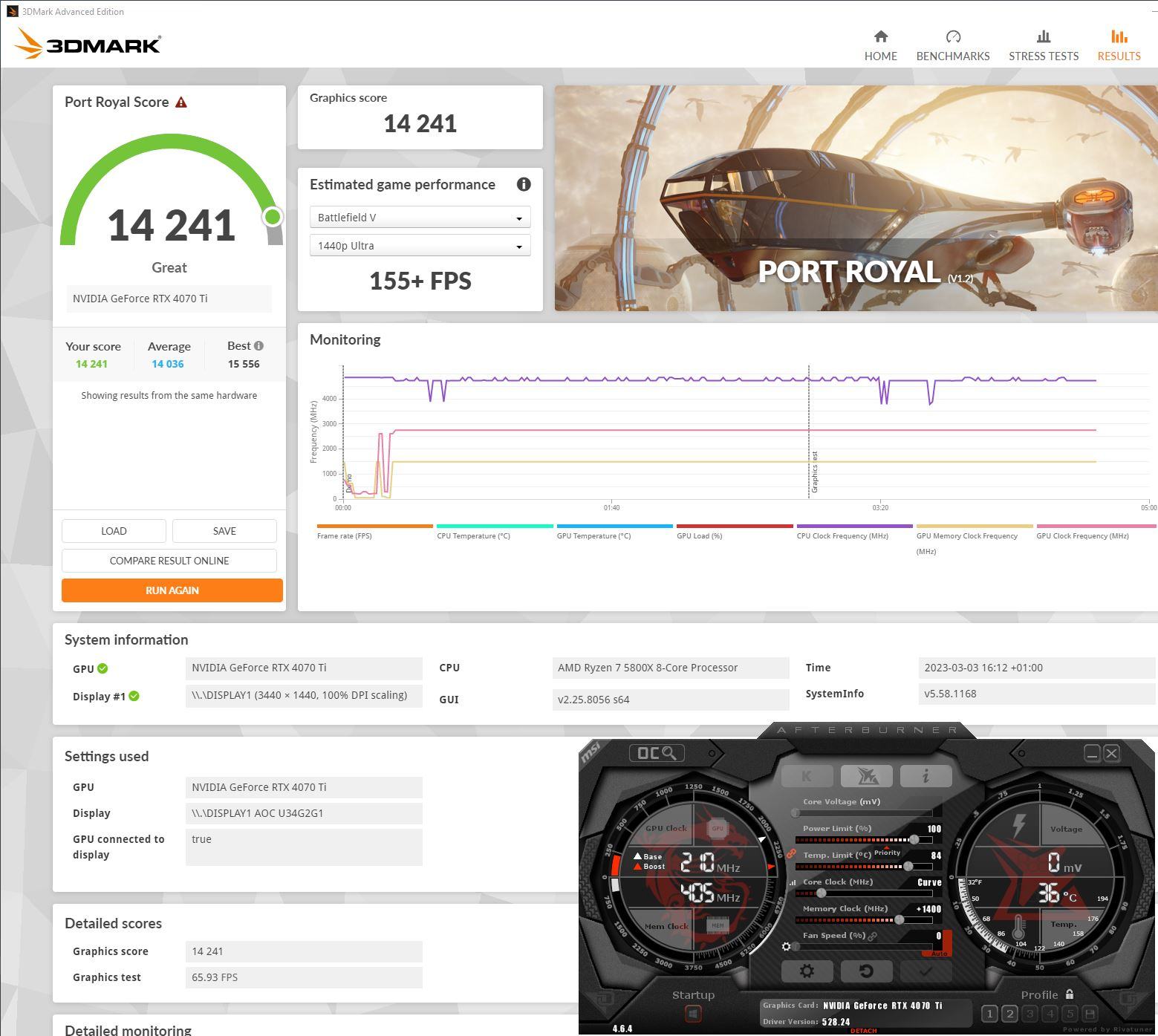Click the Afterburner profile lock icon
The width and height of the screenshot is (1158, 1036).
[x=1070, y=994]
